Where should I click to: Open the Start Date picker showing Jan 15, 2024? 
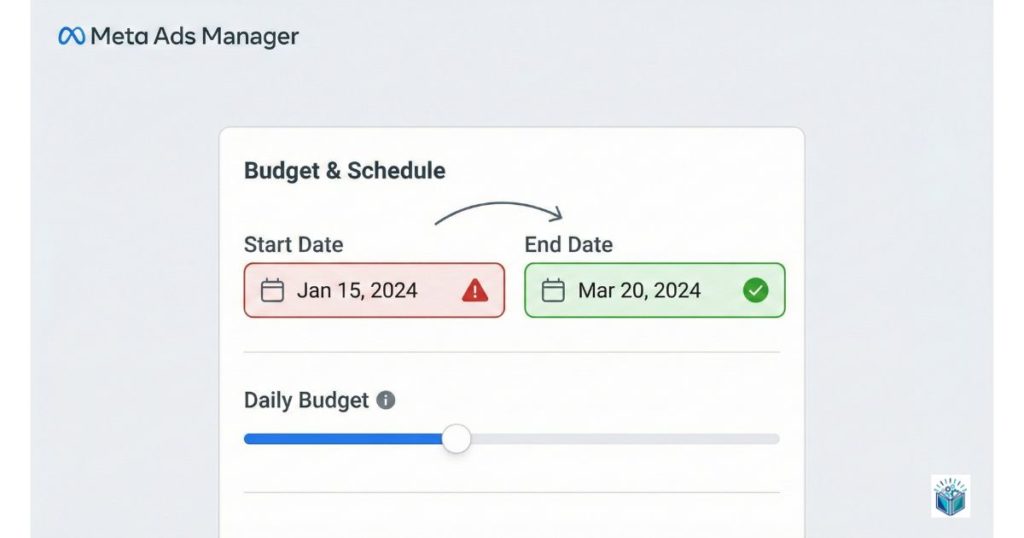pyautogui.click(x=358, y=291)
